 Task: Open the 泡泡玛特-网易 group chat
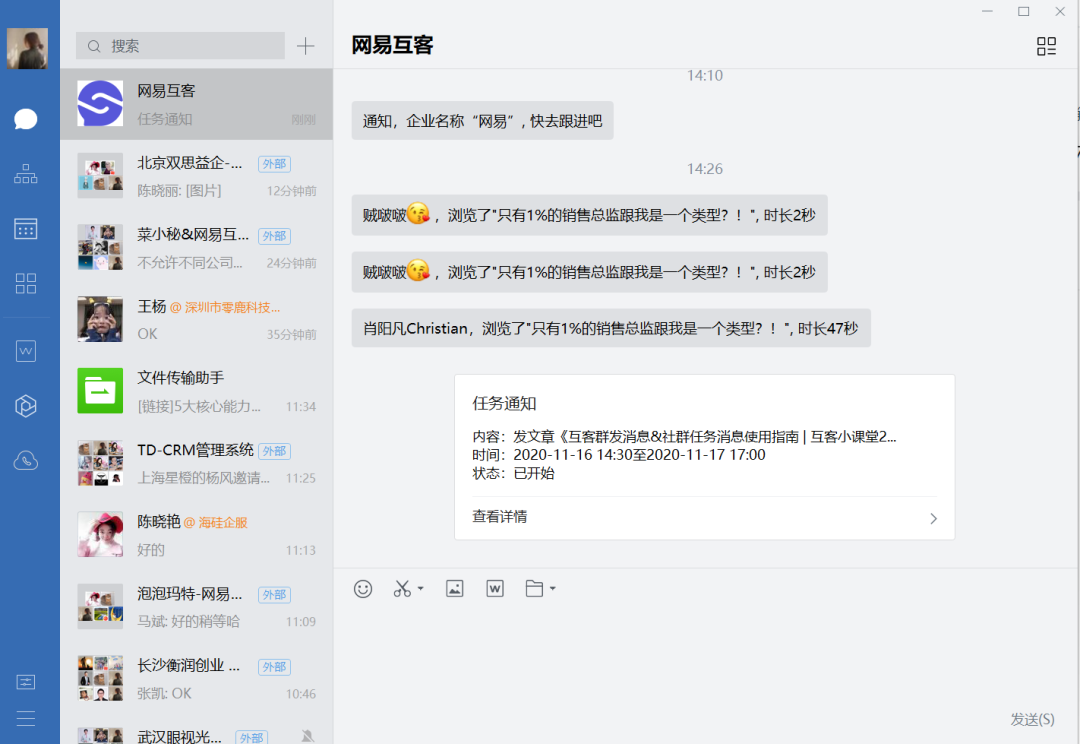[196, 607]
